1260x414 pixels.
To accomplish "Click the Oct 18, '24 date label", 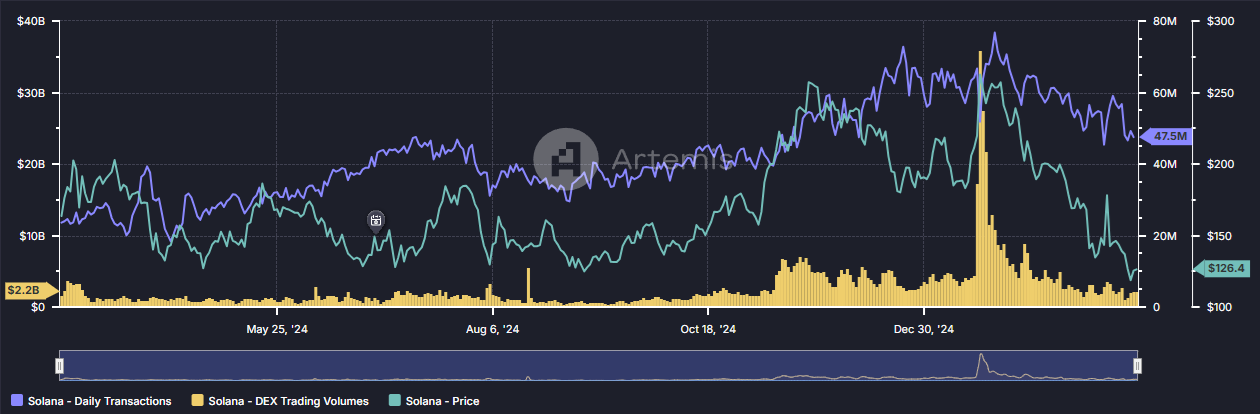I will tap(708, 329).
